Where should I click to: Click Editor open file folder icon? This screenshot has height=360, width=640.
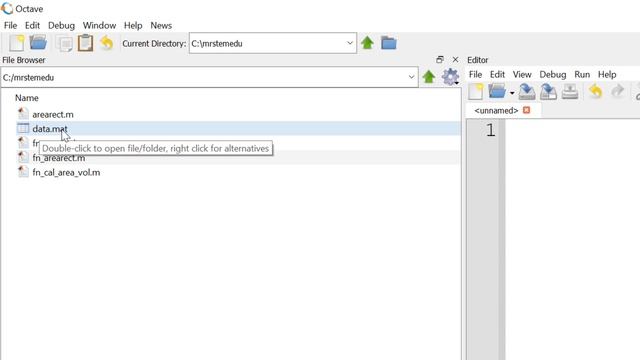(x=497, y=91)
